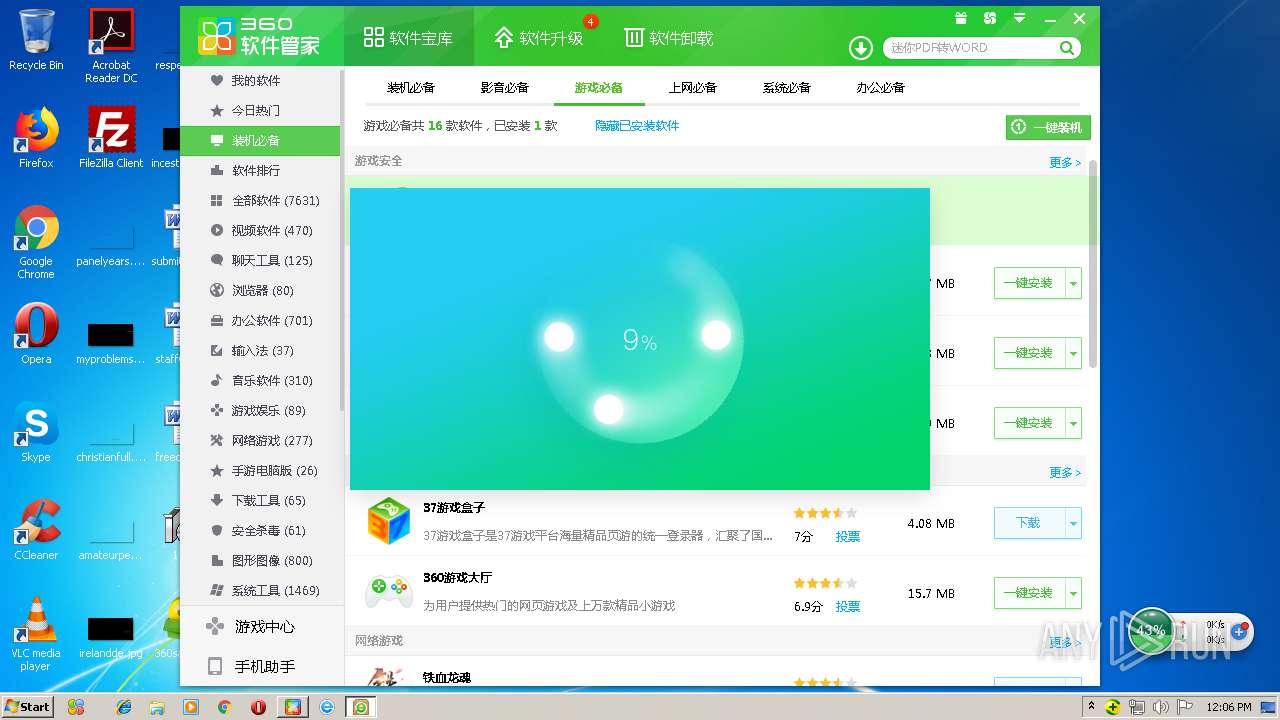Switch to 系统必备 tab
This screenshot has width=1280, height=720.
(786, 88)
